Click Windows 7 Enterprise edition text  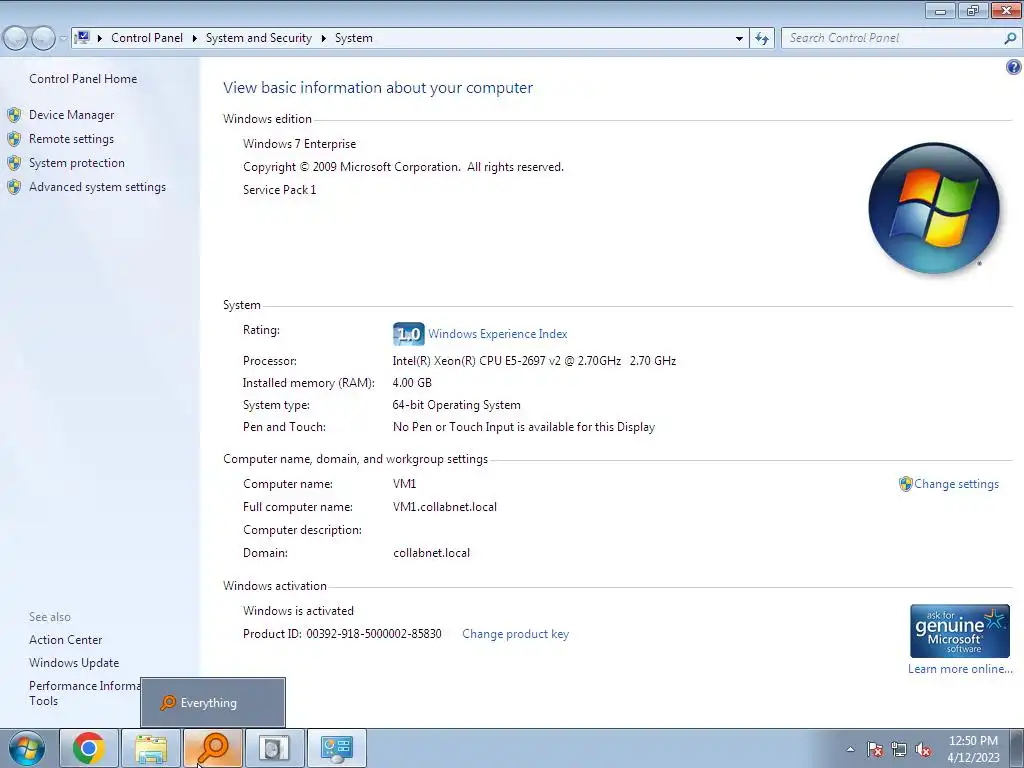(x=300, y=144)
